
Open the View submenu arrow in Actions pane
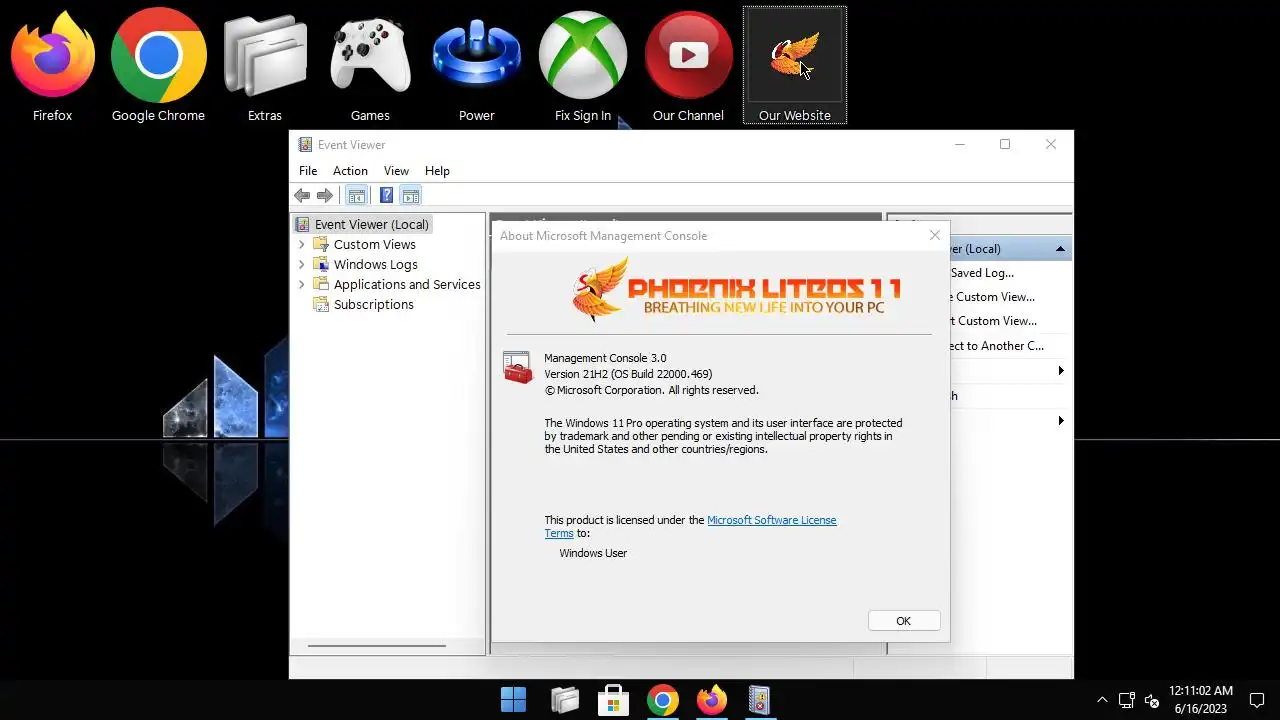coord(1061,371)
